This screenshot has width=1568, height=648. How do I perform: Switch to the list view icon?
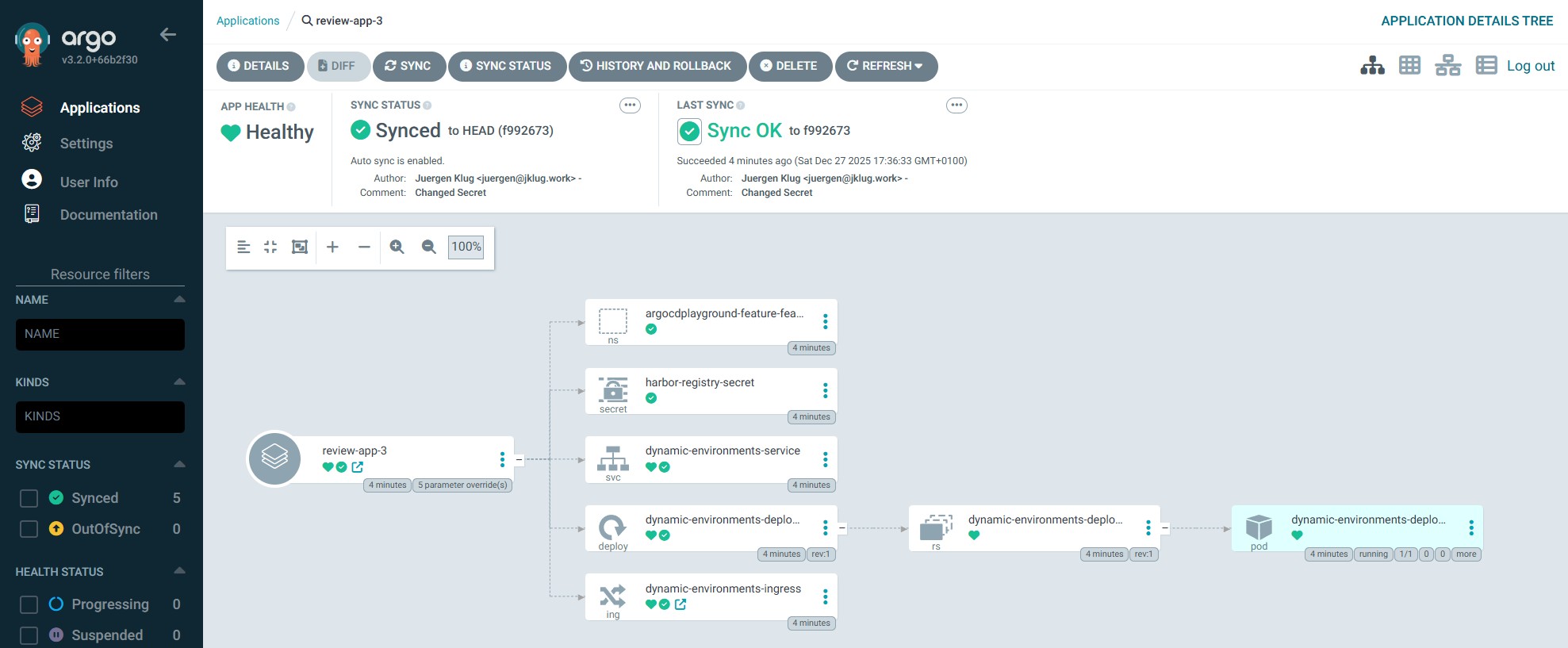pyautogui.click(x=1486, y=65)
